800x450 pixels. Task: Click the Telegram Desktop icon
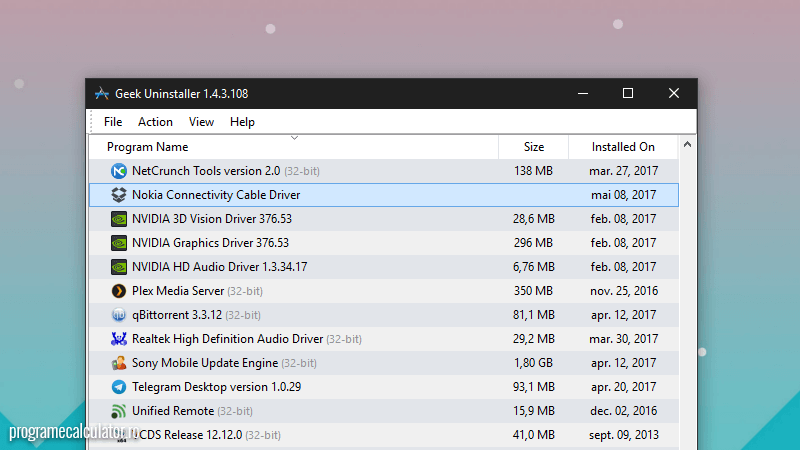(x=119, y=387)
